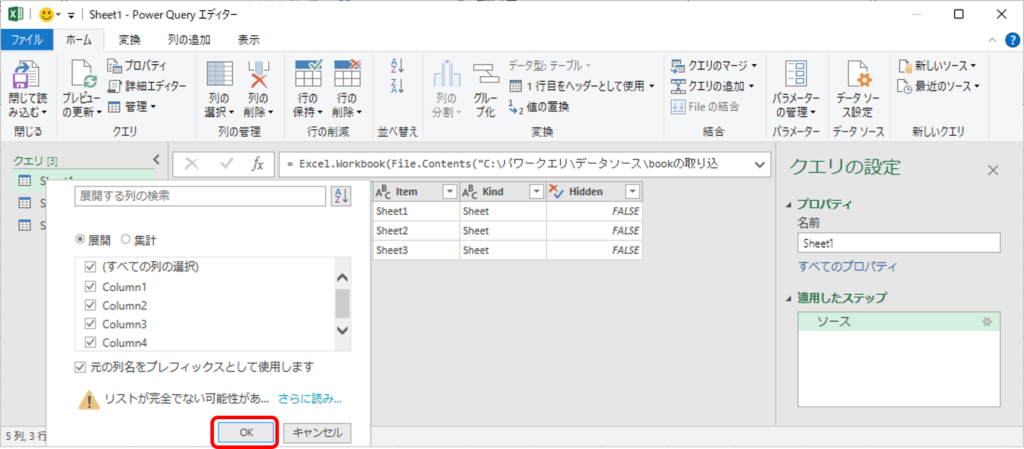Toggle the Column2 checkbox
The width and height of the screenshot is (1024, 449).
(89, 305)
